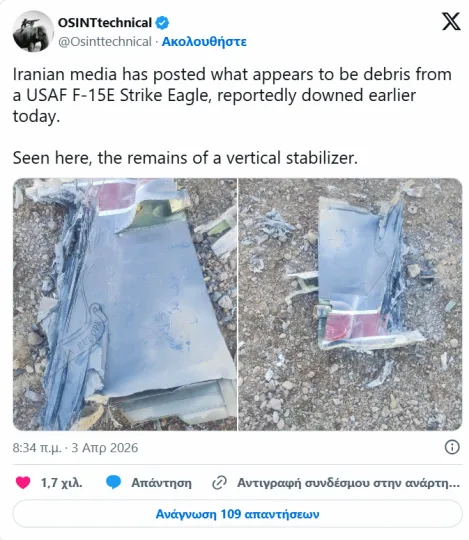
Task: Click Αντιγραφή συνδέσμου στην ανάρτηση text
Action: pos(348,483)
